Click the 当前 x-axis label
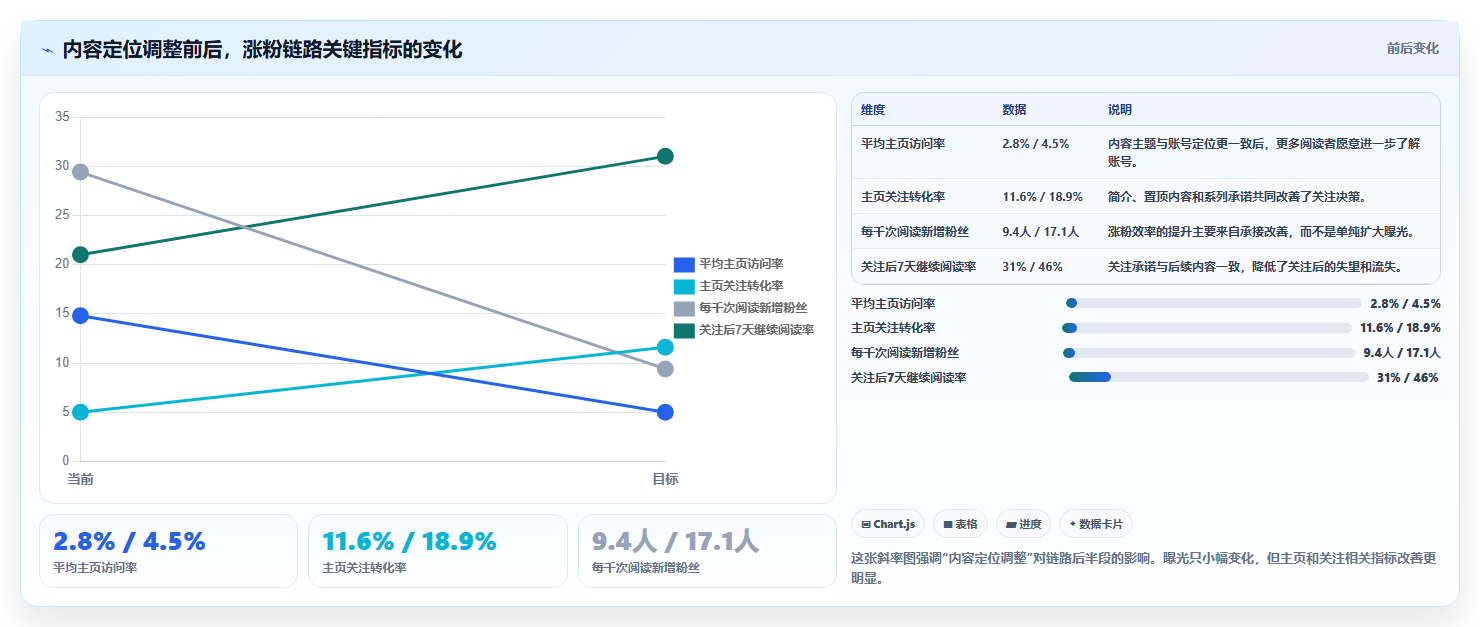 (x=80, y=479)
